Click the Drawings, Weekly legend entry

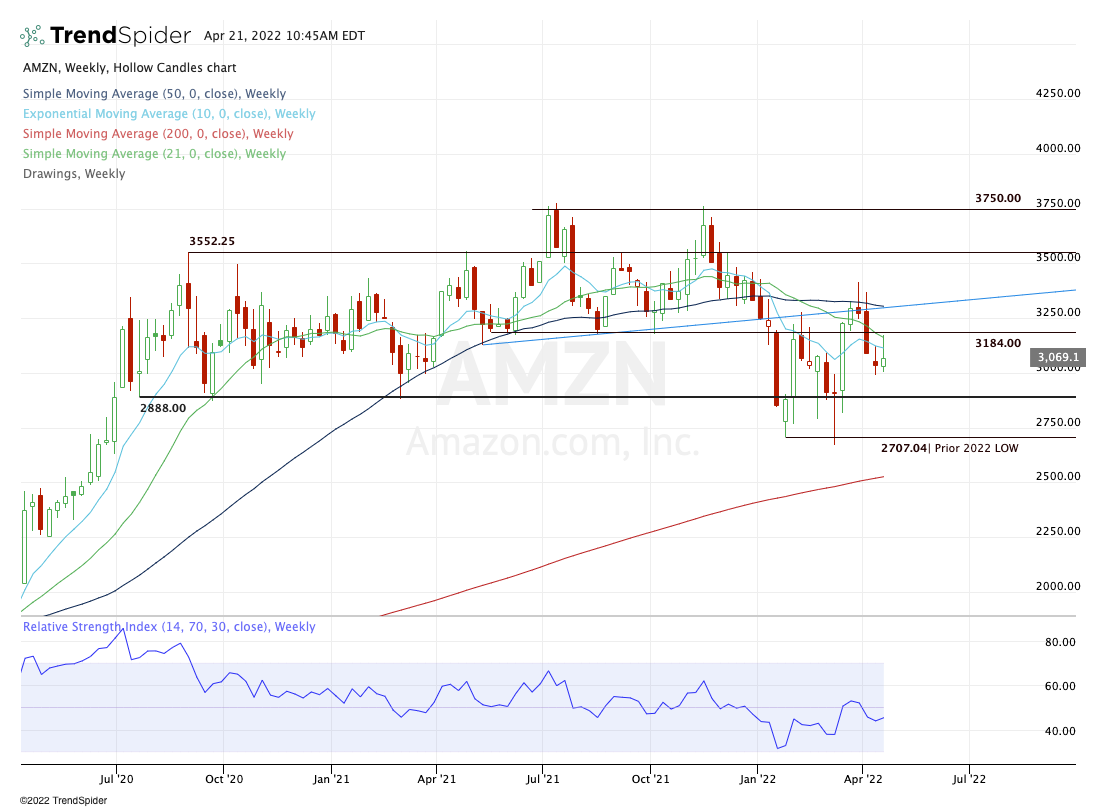74,174
